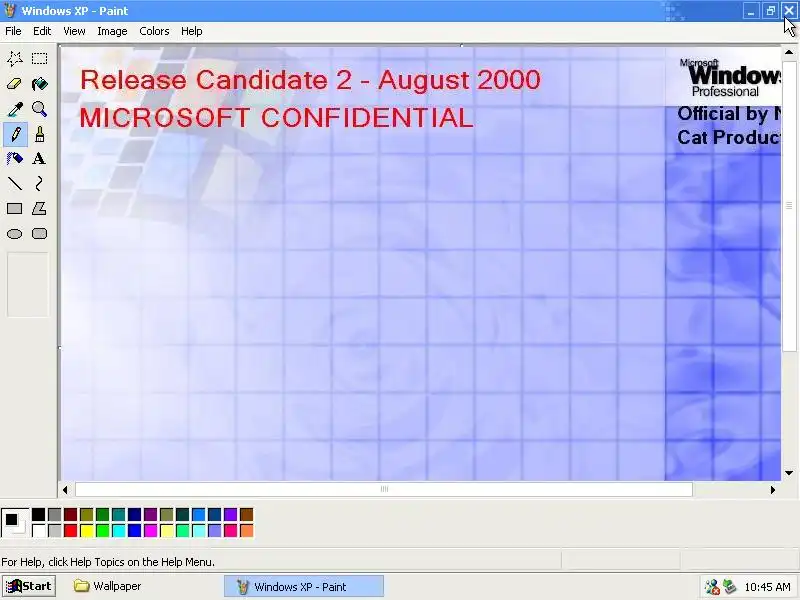The height and width of the screenshot is (600, 800).
Task: Select the magenta color swatch
Action: pos(151,531)
